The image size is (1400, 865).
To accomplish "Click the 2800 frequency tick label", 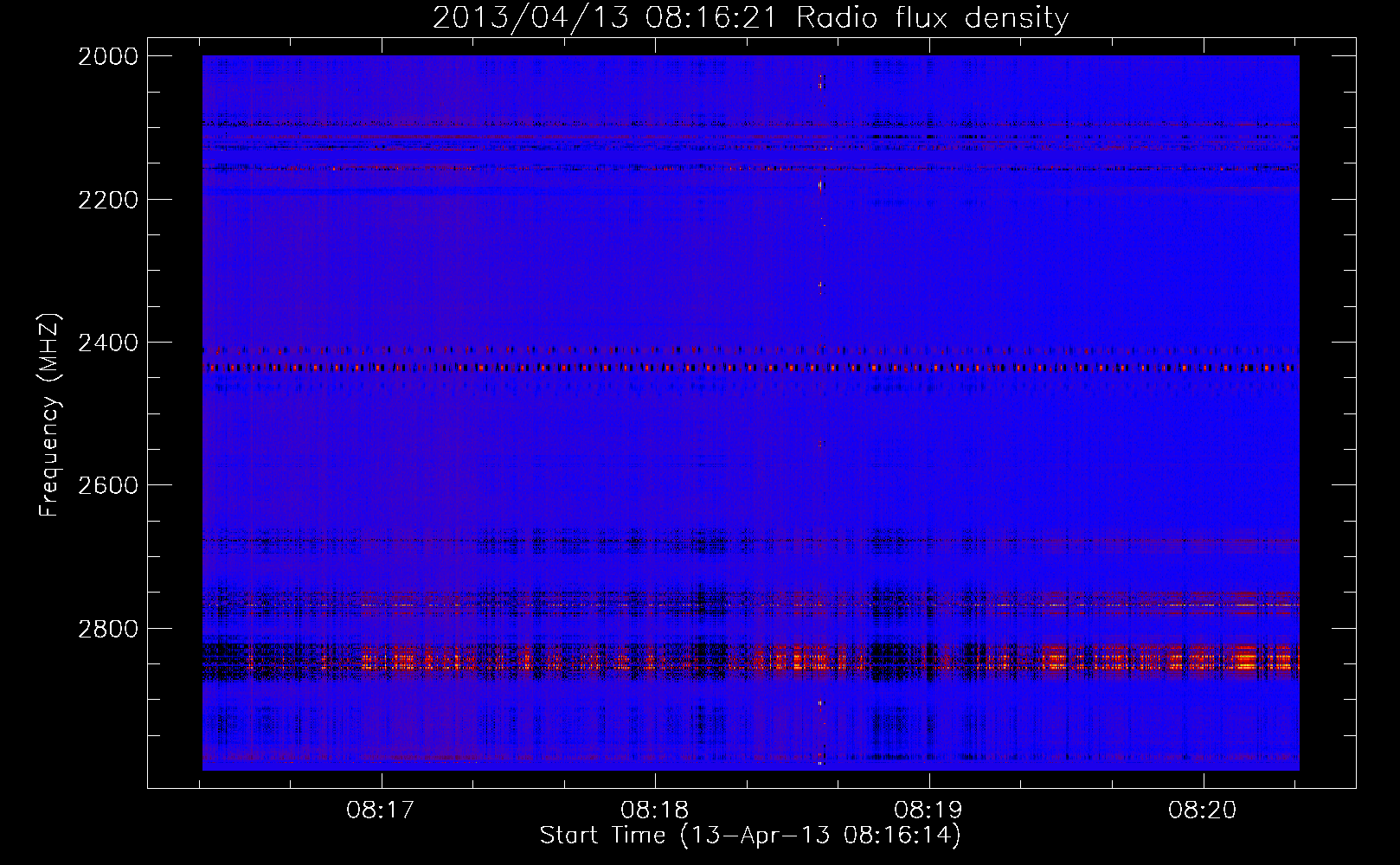I will pos(108,629).
